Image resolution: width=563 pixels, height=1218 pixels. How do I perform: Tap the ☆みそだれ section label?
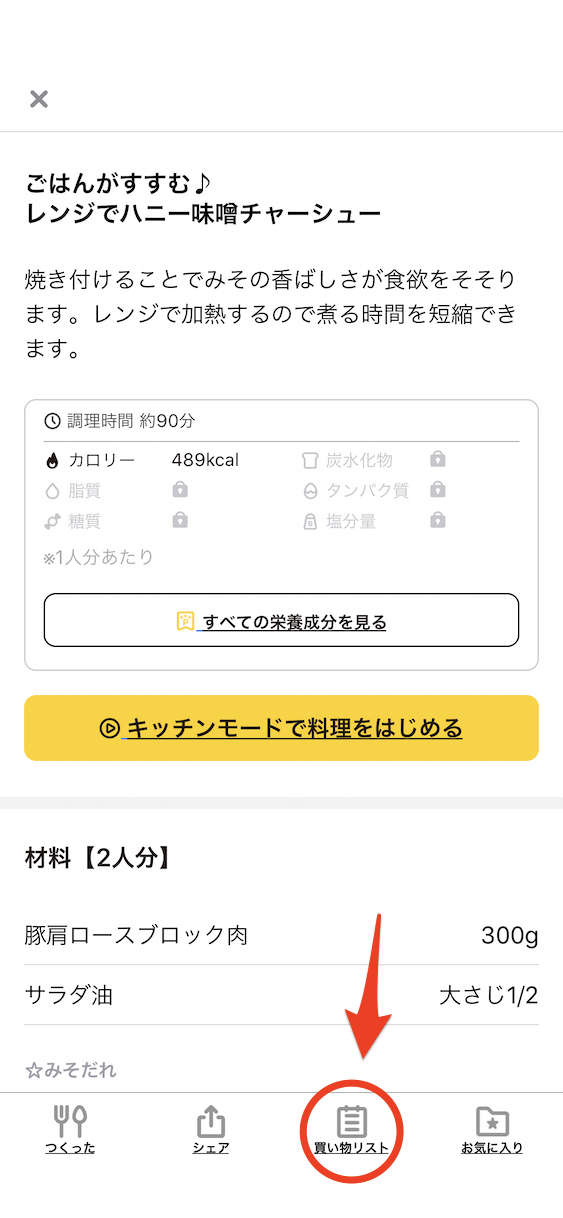[x=71, y=1070]
